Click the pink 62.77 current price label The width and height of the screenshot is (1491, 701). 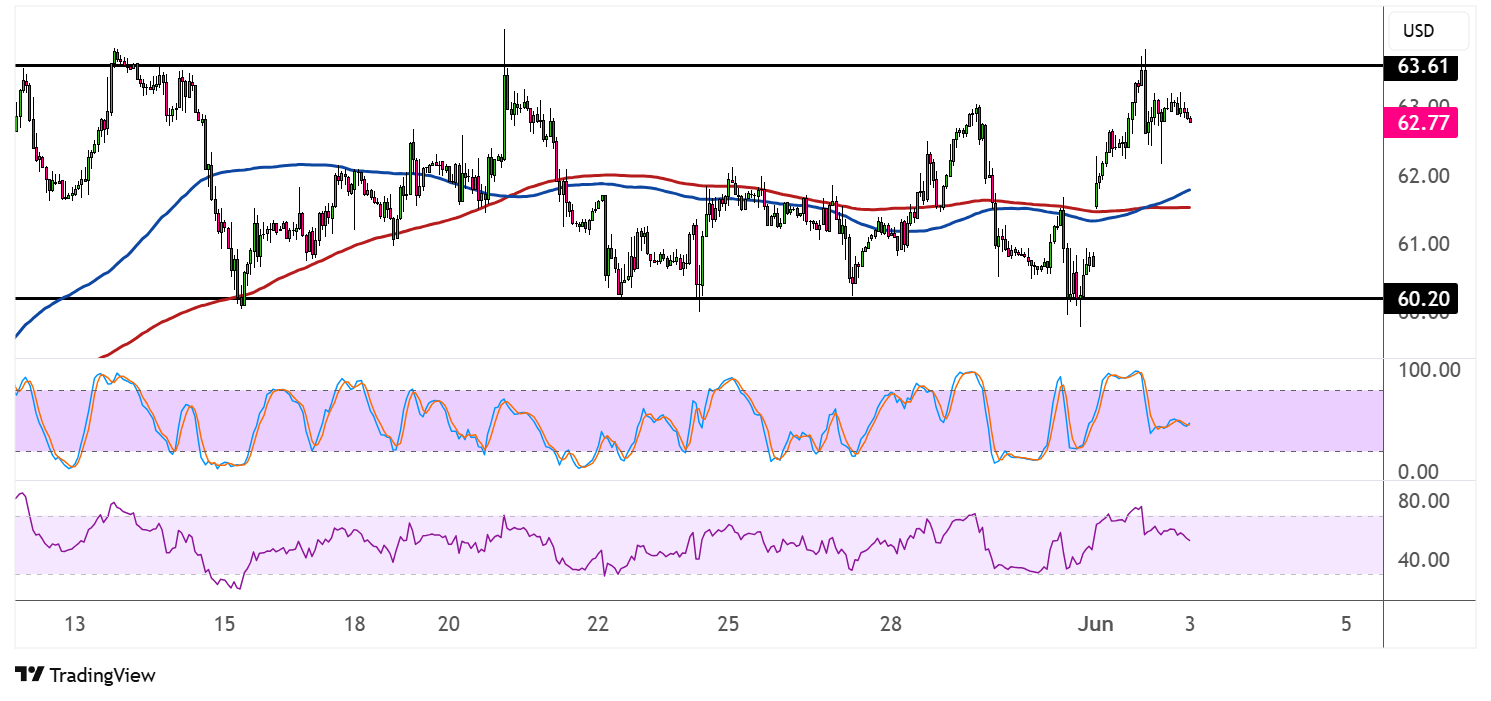[1421, 123]
